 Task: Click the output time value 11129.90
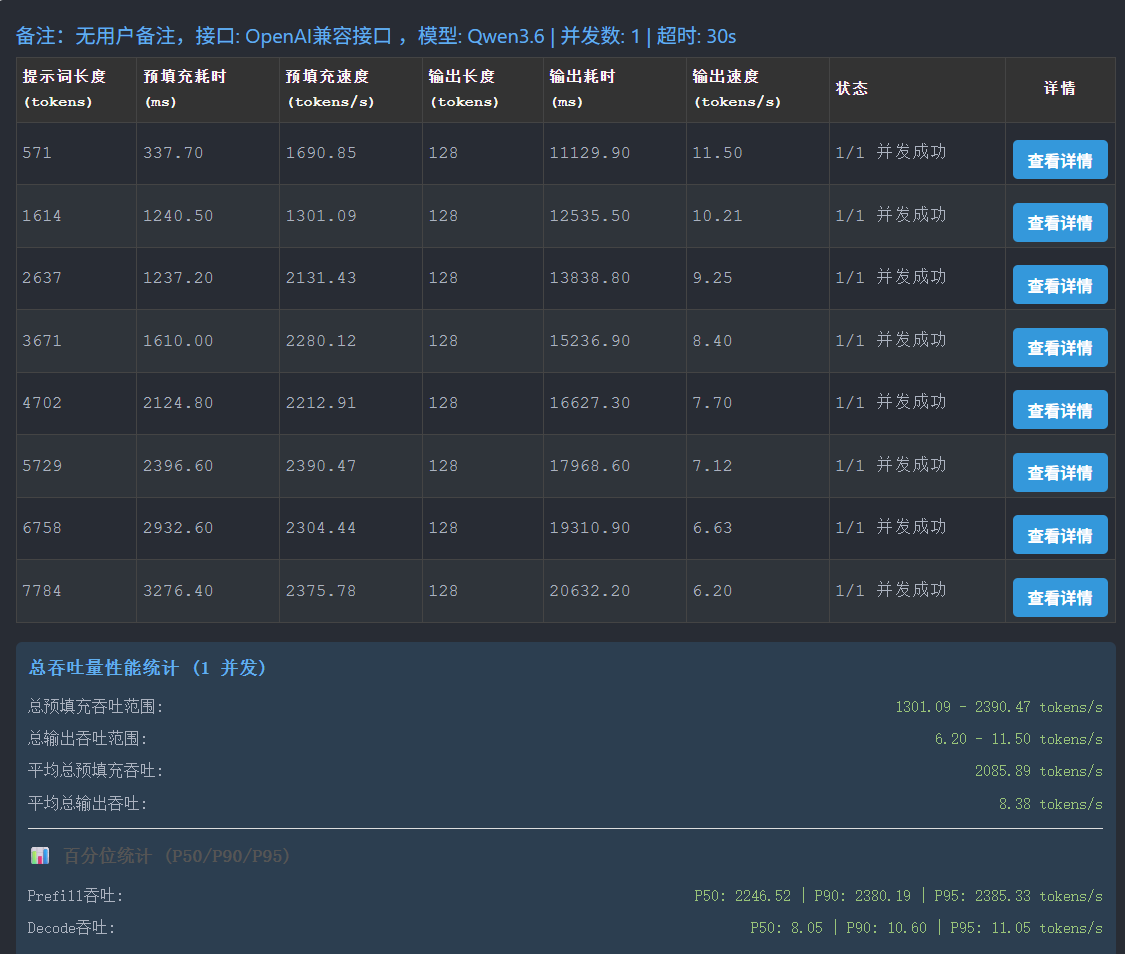[x=590, y=153]
